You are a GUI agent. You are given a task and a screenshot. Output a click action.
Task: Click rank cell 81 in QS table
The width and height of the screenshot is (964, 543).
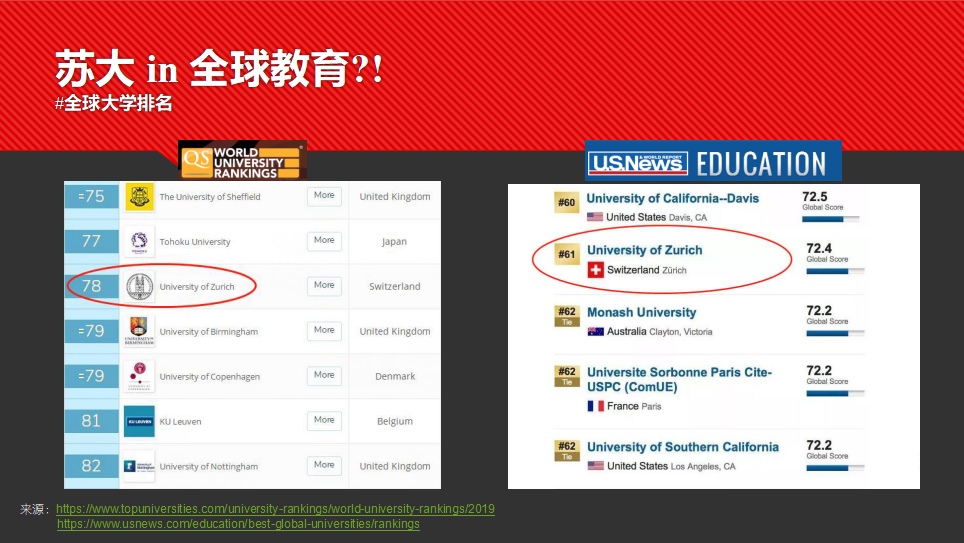coord(91,421)
